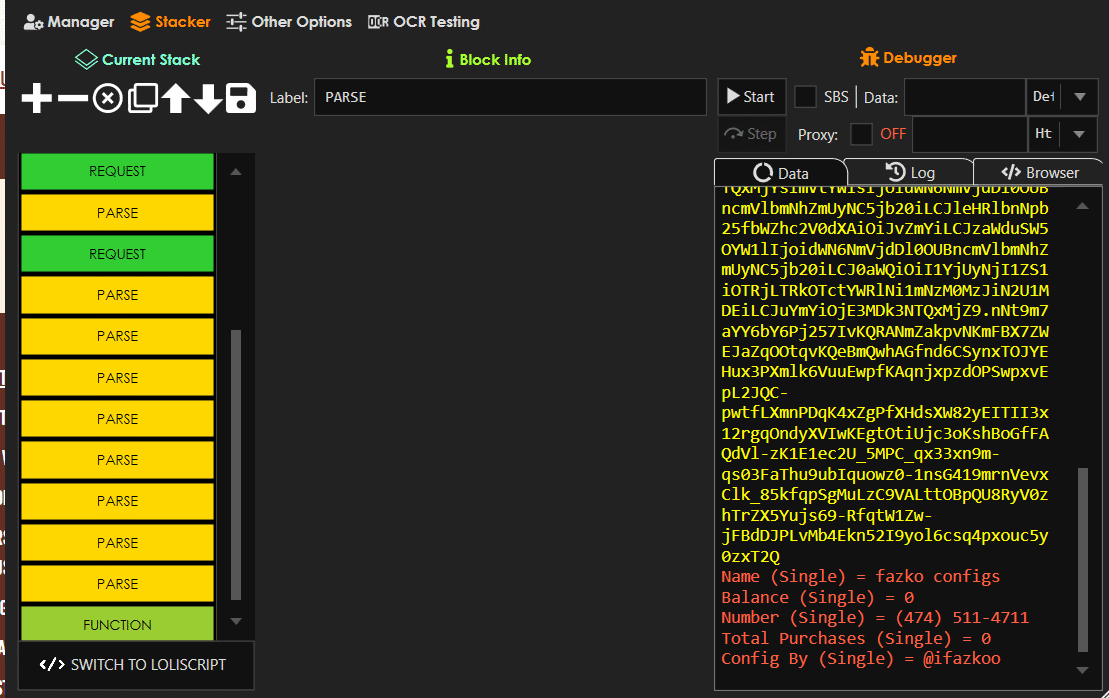Image resolution: width=1109 pixels, height=698 pixels.
Task: Enable the SBS checkbox
Action: point(805,96)
